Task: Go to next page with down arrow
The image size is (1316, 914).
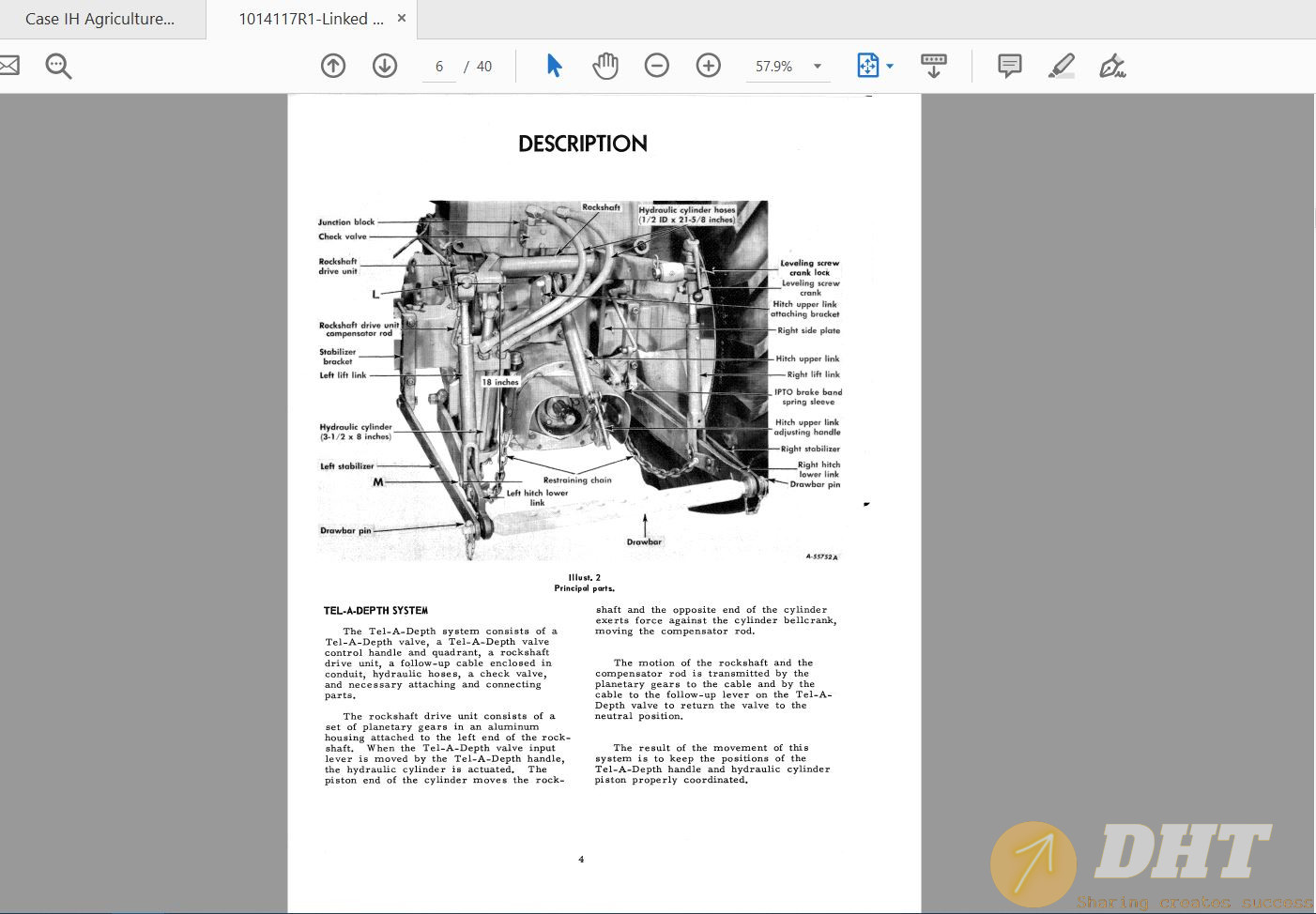Action: pyautogui.click(x=385, y=66)
